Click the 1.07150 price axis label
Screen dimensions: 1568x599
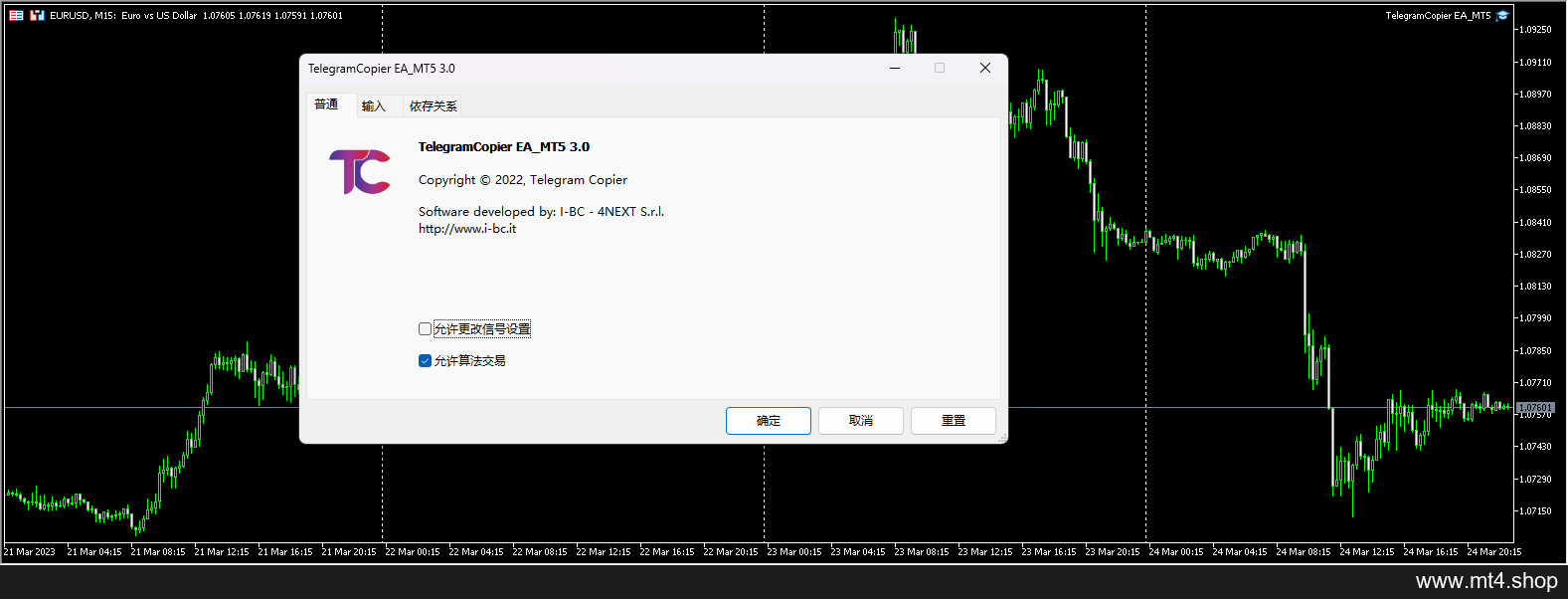coord(1536,511)
